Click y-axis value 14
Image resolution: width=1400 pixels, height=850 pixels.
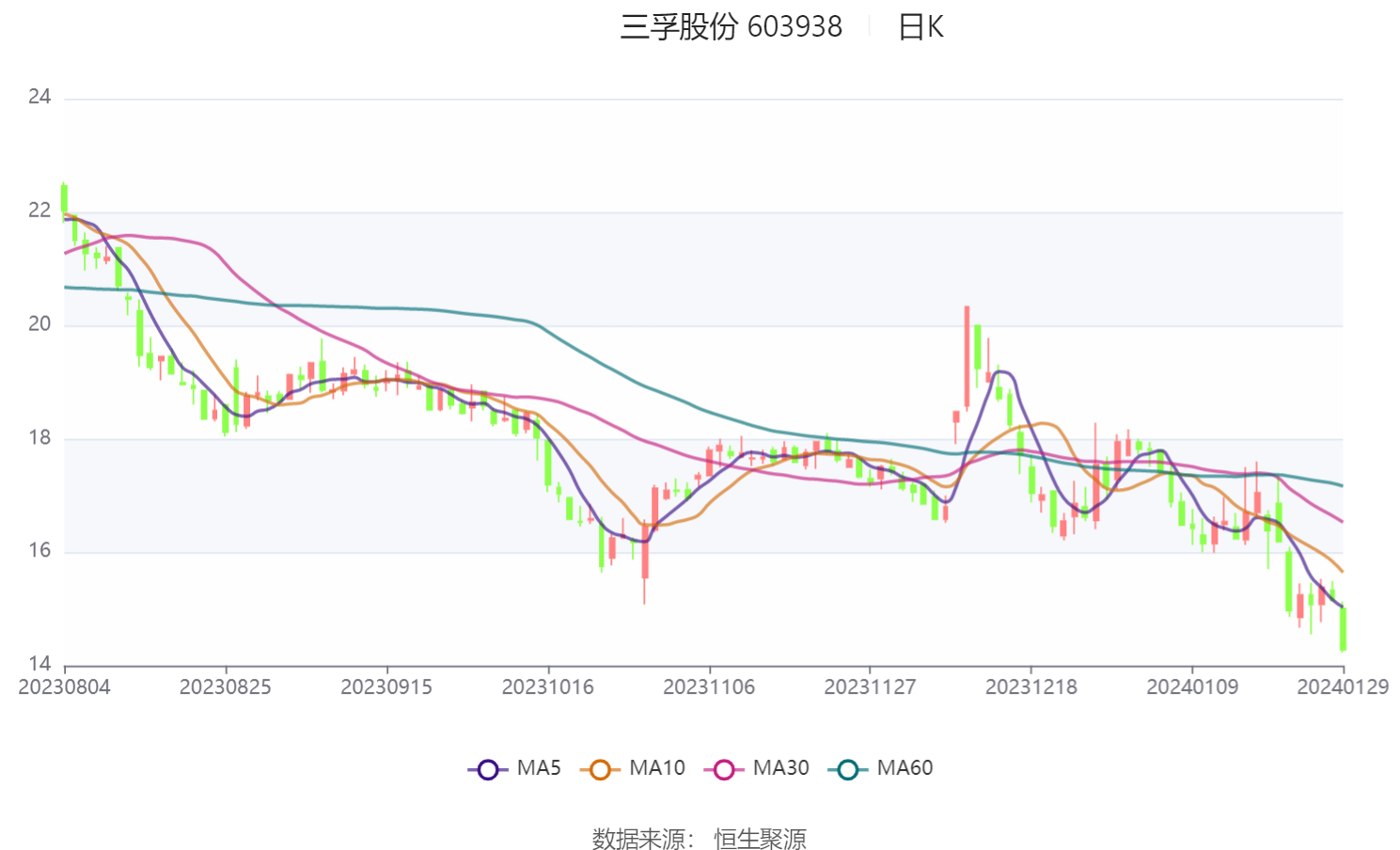point(39,664)
